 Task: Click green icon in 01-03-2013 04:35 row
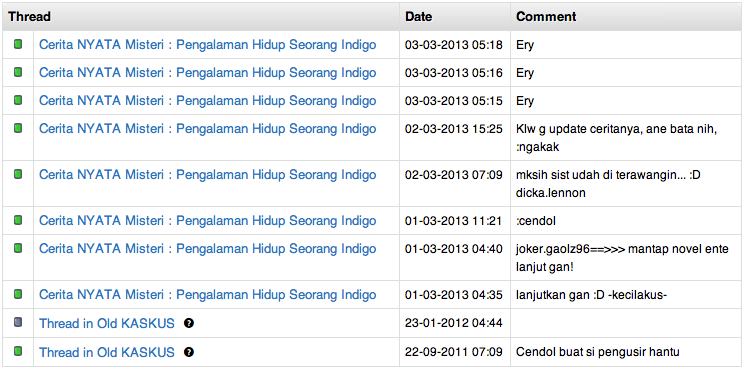click(x=18, y=294)
